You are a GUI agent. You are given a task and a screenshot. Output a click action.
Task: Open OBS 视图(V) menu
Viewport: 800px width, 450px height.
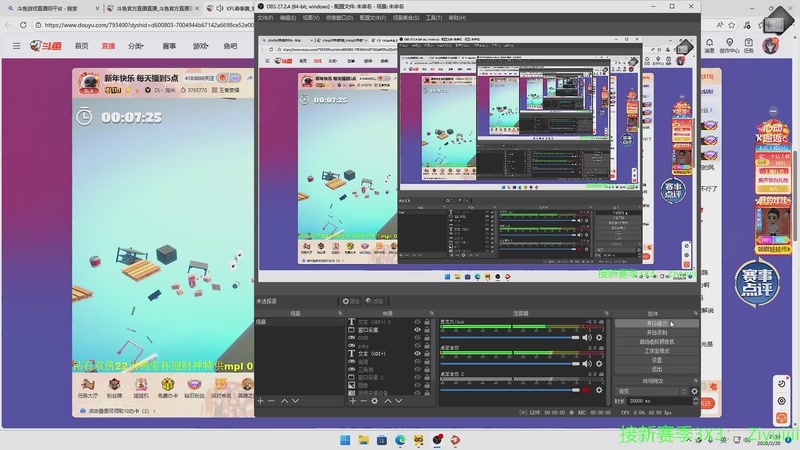[x=311, y=18]
